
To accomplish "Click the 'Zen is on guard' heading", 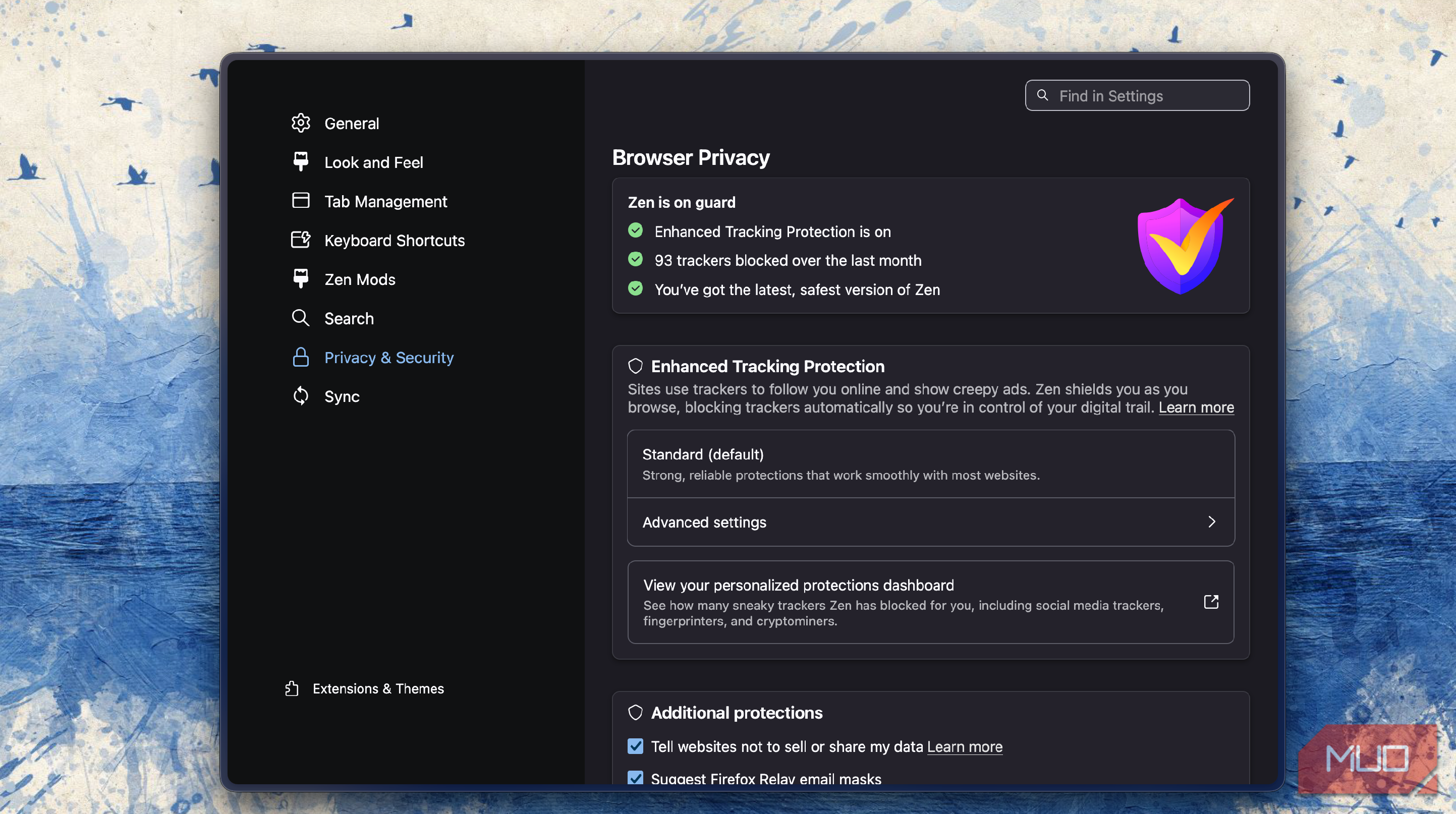I will 682,202.
